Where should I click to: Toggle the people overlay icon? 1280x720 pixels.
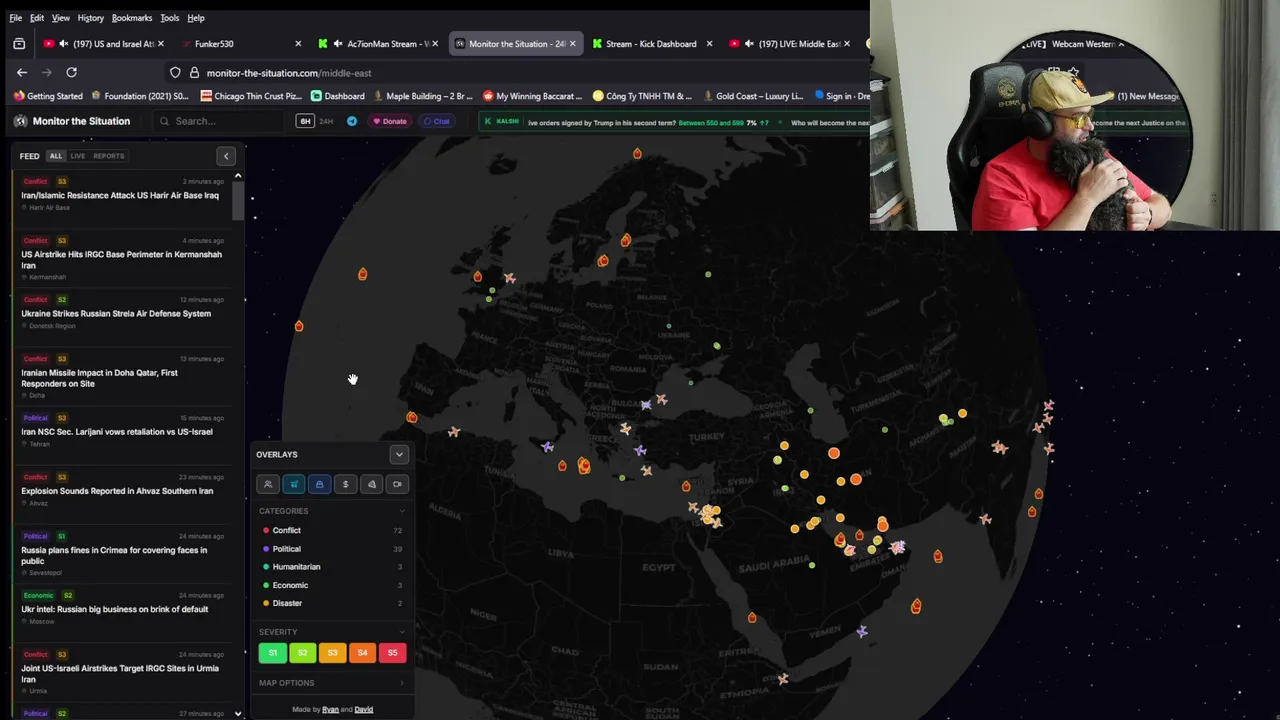(268, 484)
